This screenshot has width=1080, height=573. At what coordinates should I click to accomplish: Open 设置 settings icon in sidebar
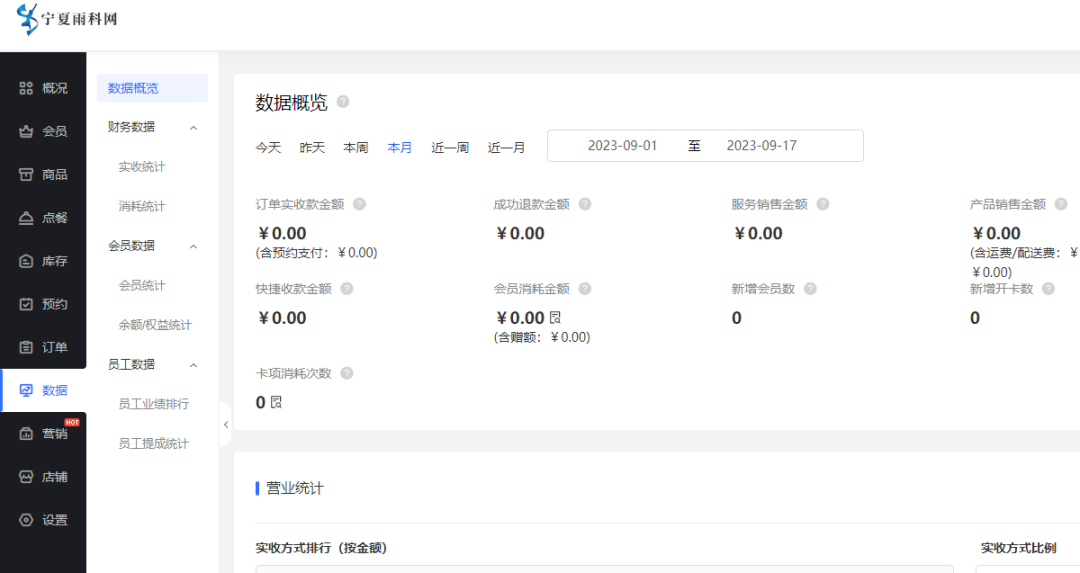(x=26, y=520)
